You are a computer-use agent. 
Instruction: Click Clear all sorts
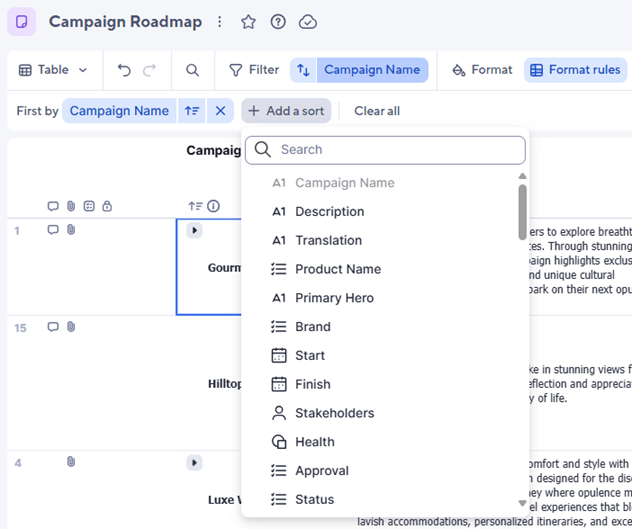(x=377, y=110)
